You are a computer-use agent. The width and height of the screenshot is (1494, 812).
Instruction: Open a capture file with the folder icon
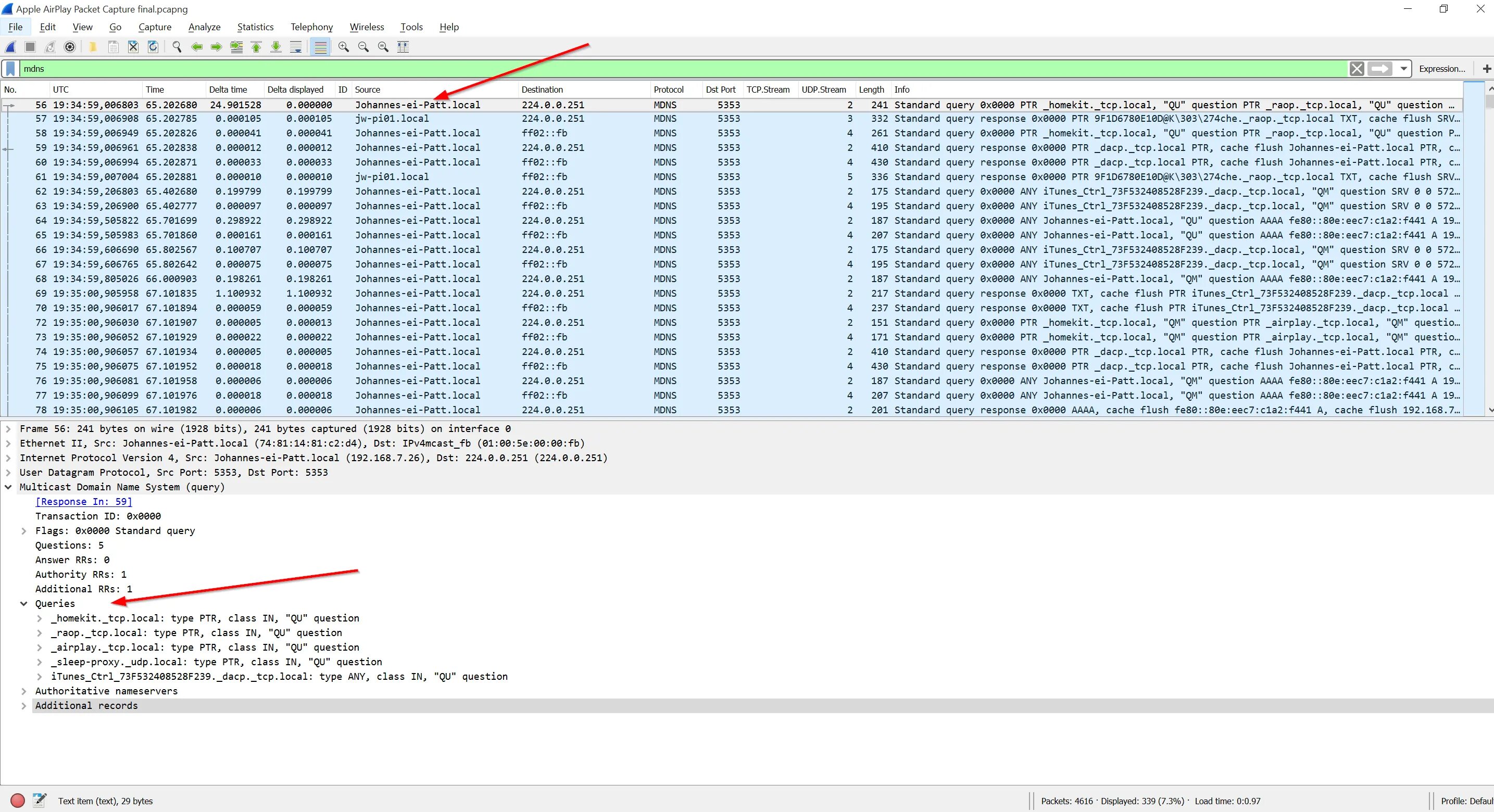(x=92, y=47)
